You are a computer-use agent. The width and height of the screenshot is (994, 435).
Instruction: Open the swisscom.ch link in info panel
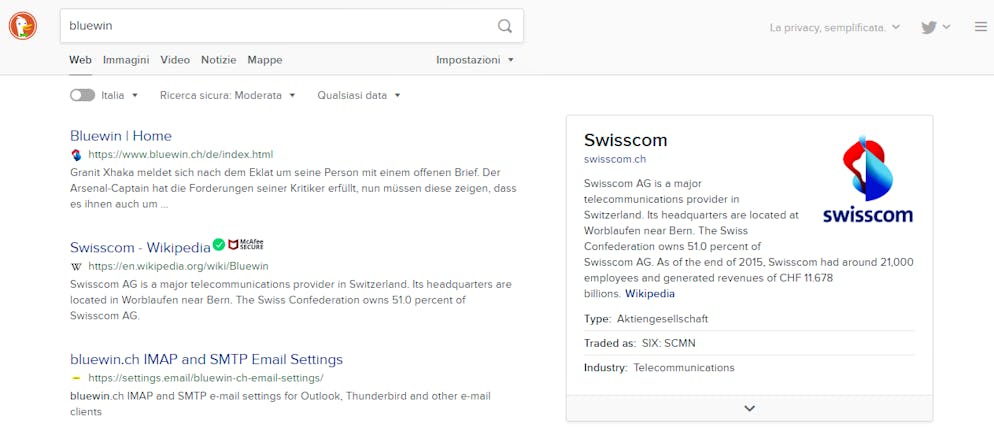(615, 159)
